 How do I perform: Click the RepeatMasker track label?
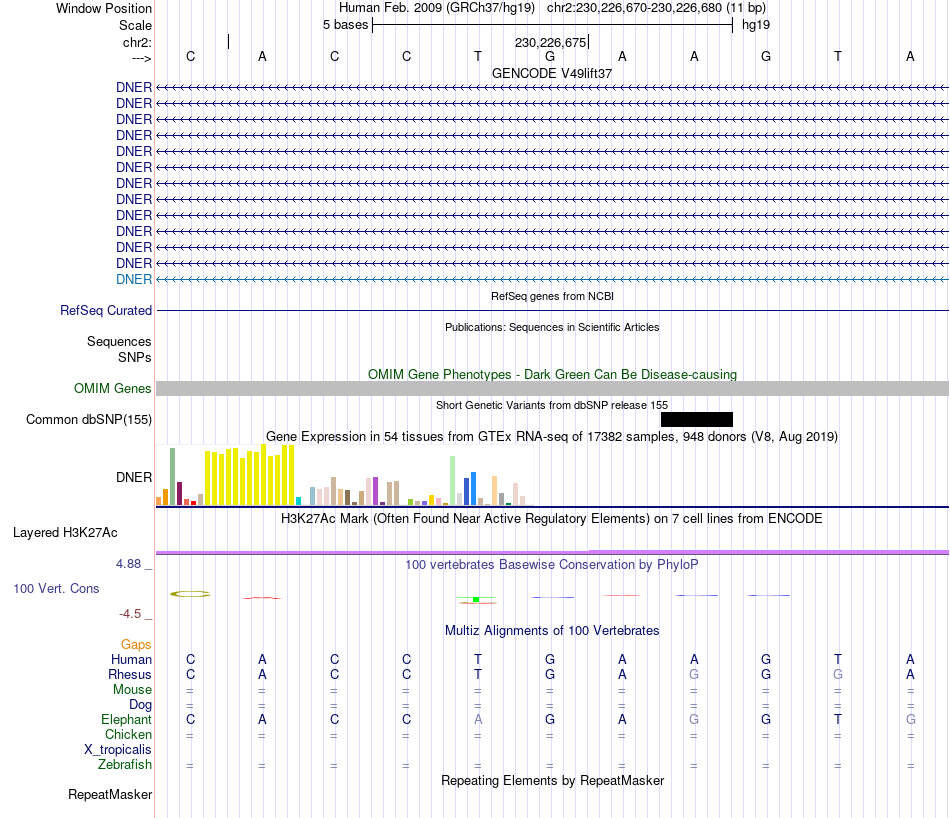[x=110, y=794]
